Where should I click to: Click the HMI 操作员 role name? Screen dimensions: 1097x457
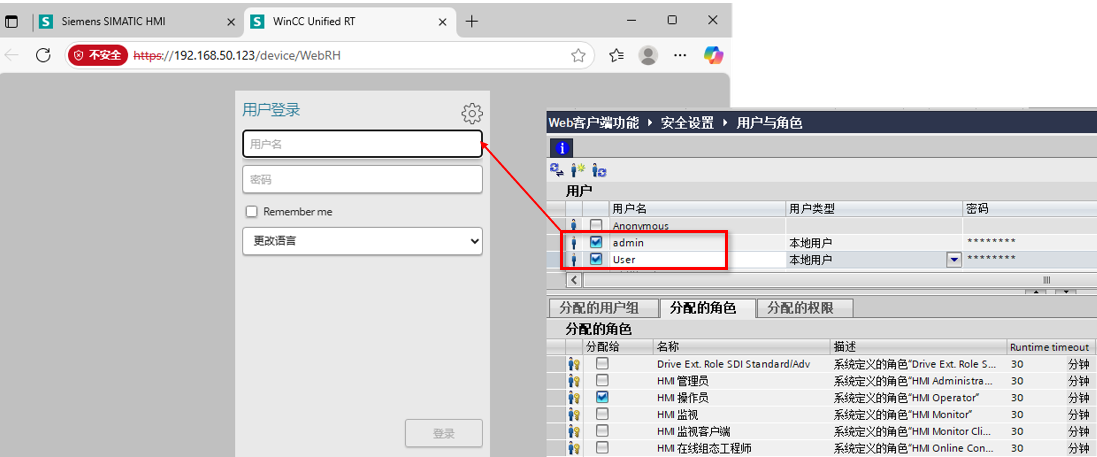coord(683,398)
